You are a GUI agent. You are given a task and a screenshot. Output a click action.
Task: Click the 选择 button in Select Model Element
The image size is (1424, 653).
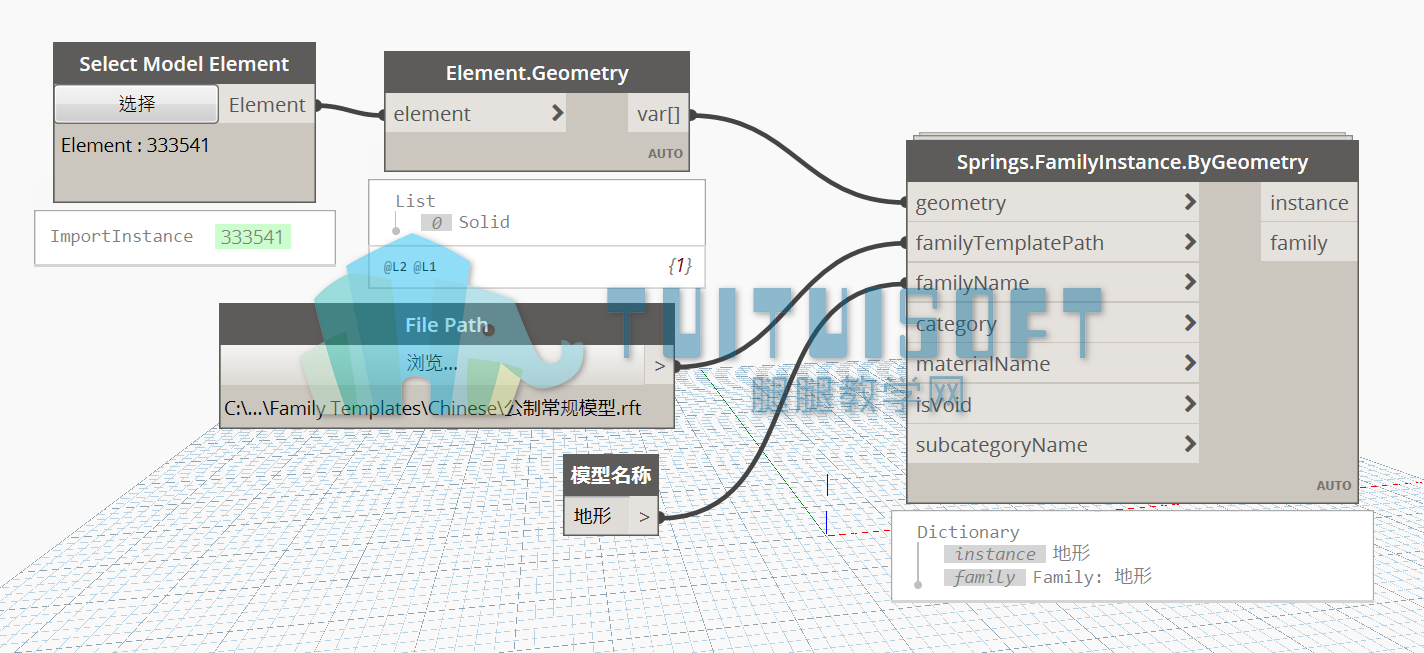pyautogui.click(x=136, y=104)
